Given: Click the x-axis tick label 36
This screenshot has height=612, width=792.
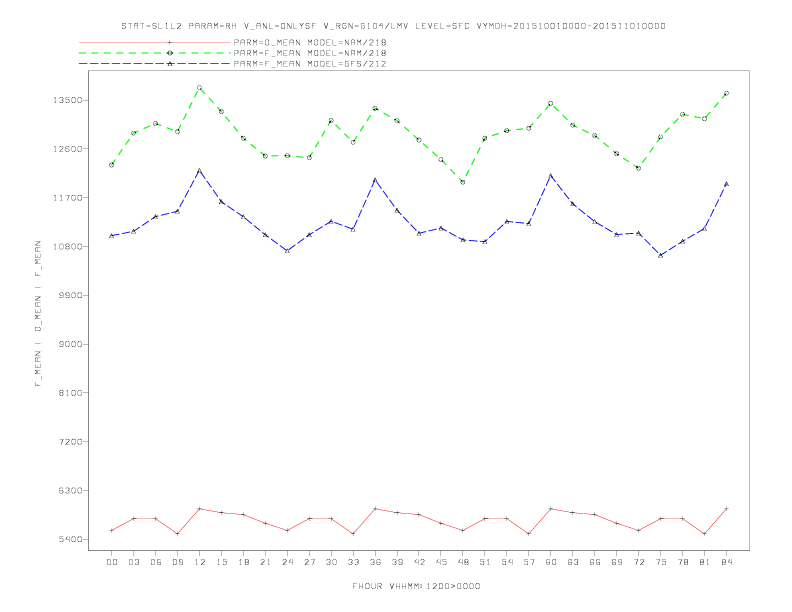Looking at the screenshot, I should coord(375,562).
